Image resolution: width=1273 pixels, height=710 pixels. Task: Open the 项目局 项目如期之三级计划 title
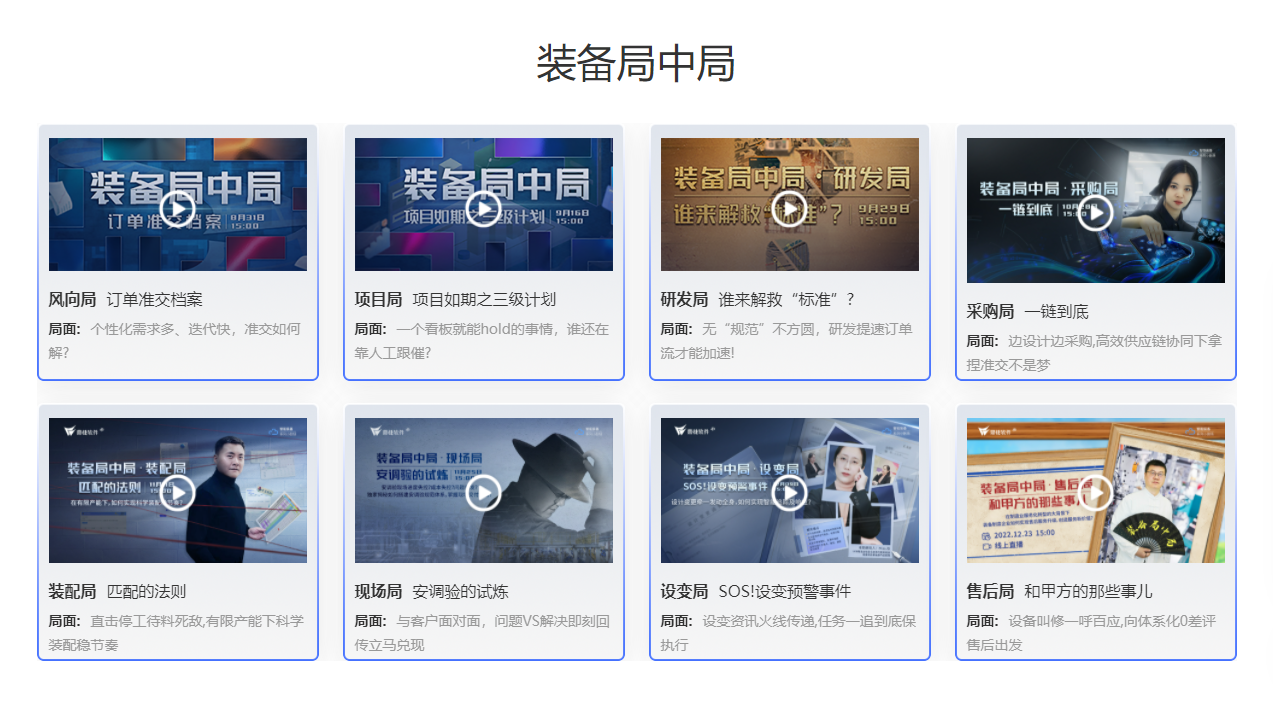coord(455,299)
